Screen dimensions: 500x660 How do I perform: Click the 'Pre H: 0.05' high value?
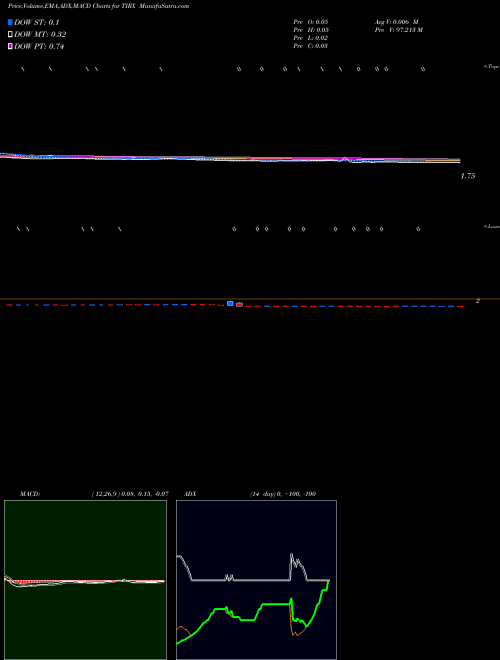point(311,30)
